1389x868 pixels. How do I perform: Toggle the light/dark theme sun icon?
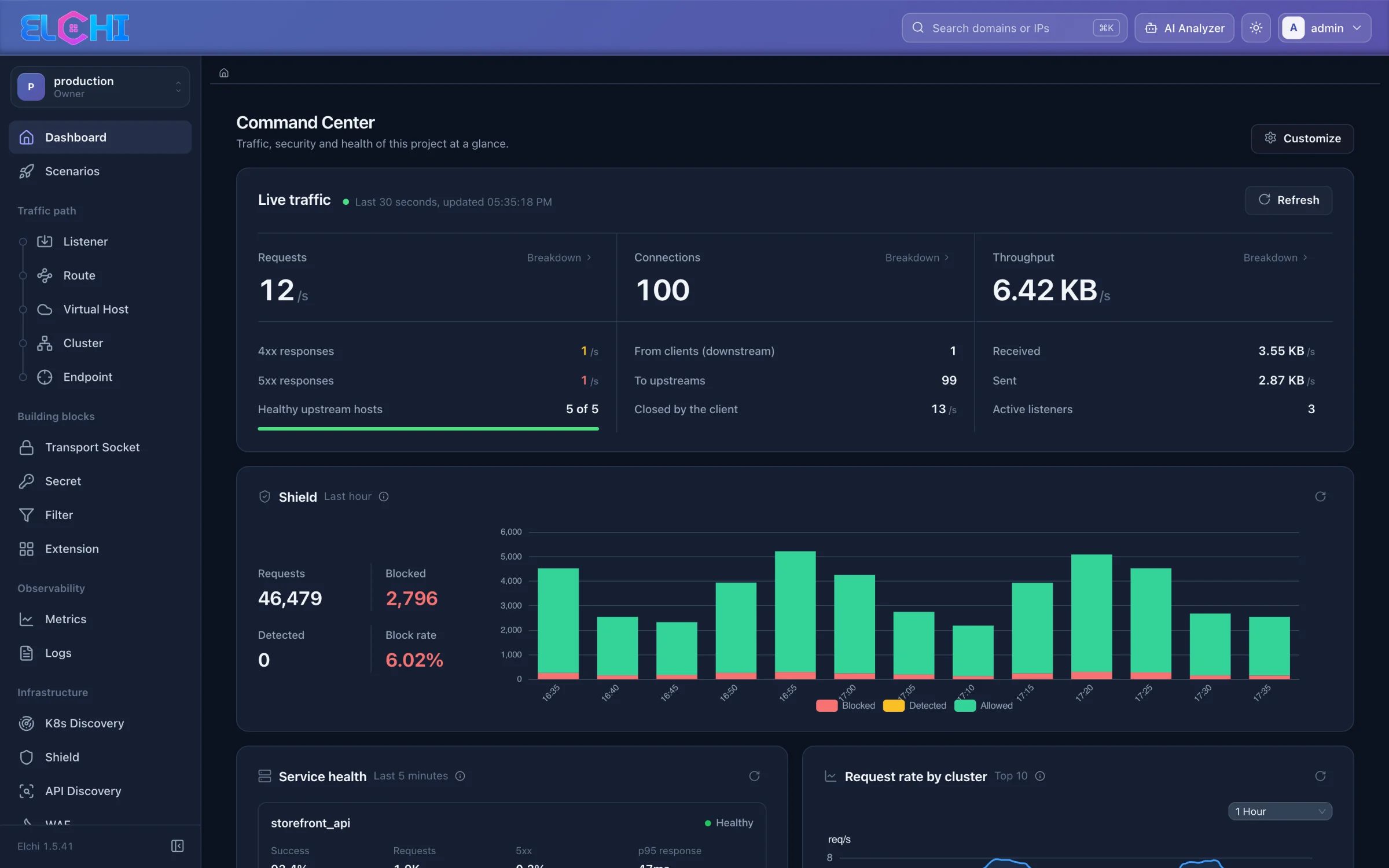(1255, 28)
